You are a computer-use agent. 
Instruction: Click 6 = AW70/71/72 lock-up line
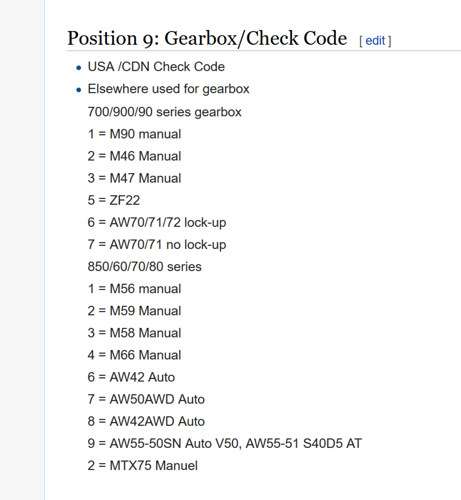click(157, 222)
